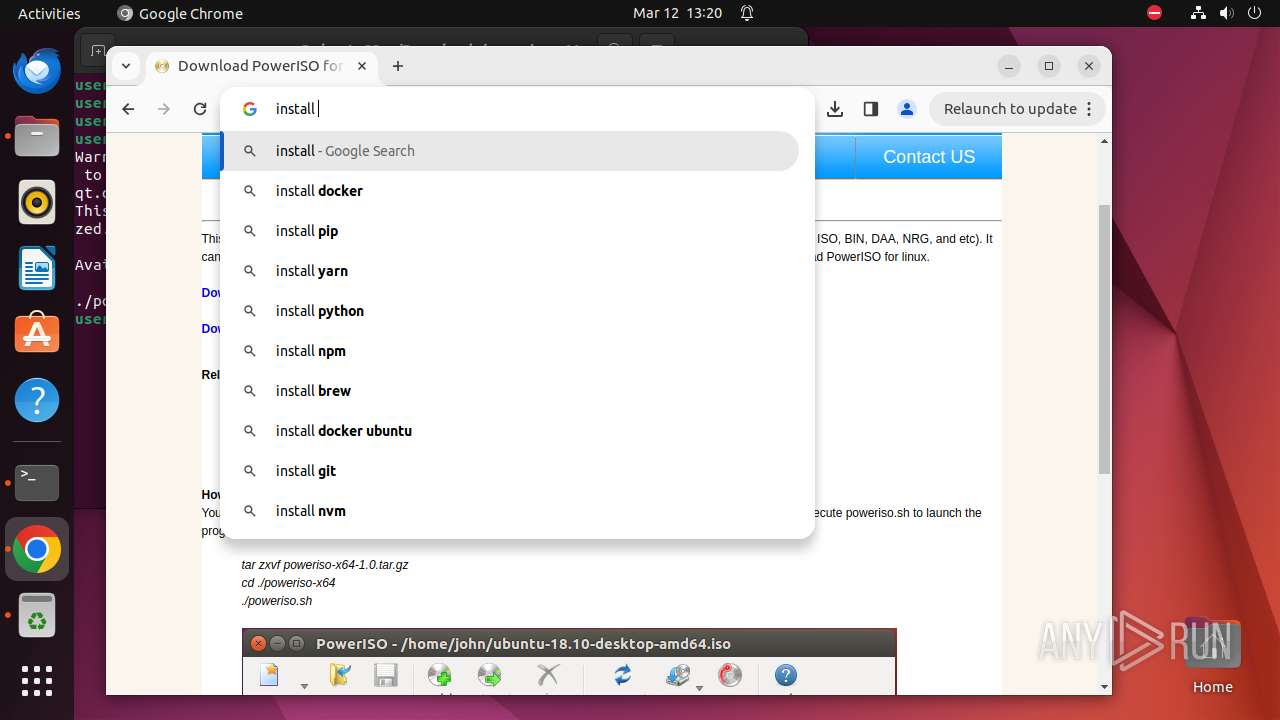
Task: Close the Download PowerISO tab
Action: 362,66
